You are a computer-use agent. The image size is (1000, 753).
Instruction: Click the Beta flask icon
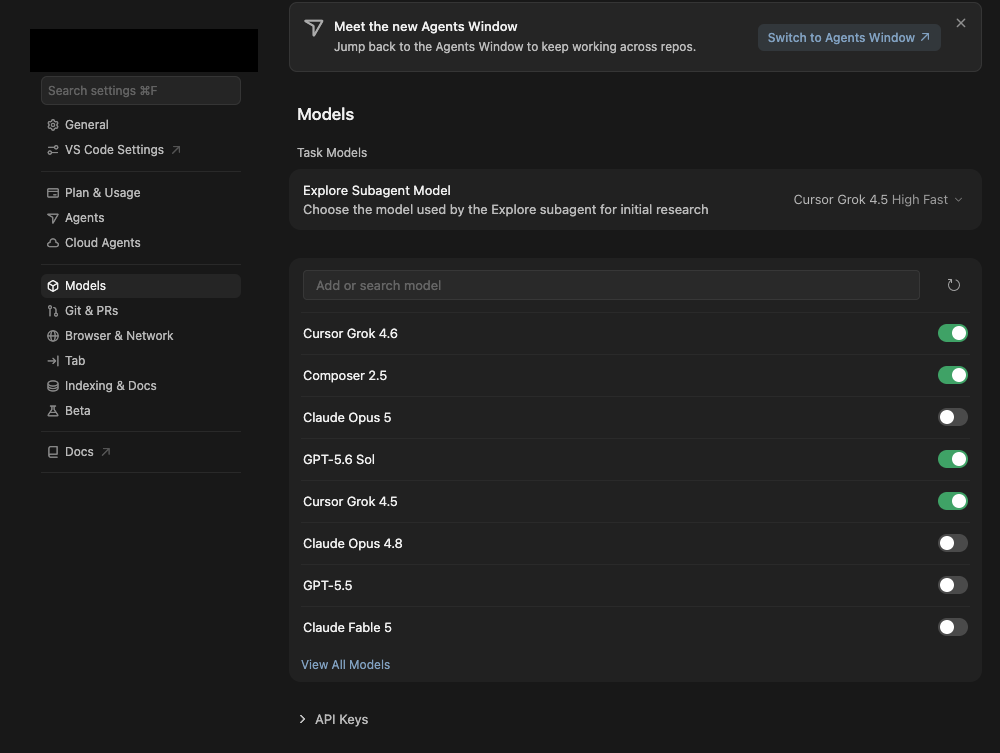(x=53, y=411)
